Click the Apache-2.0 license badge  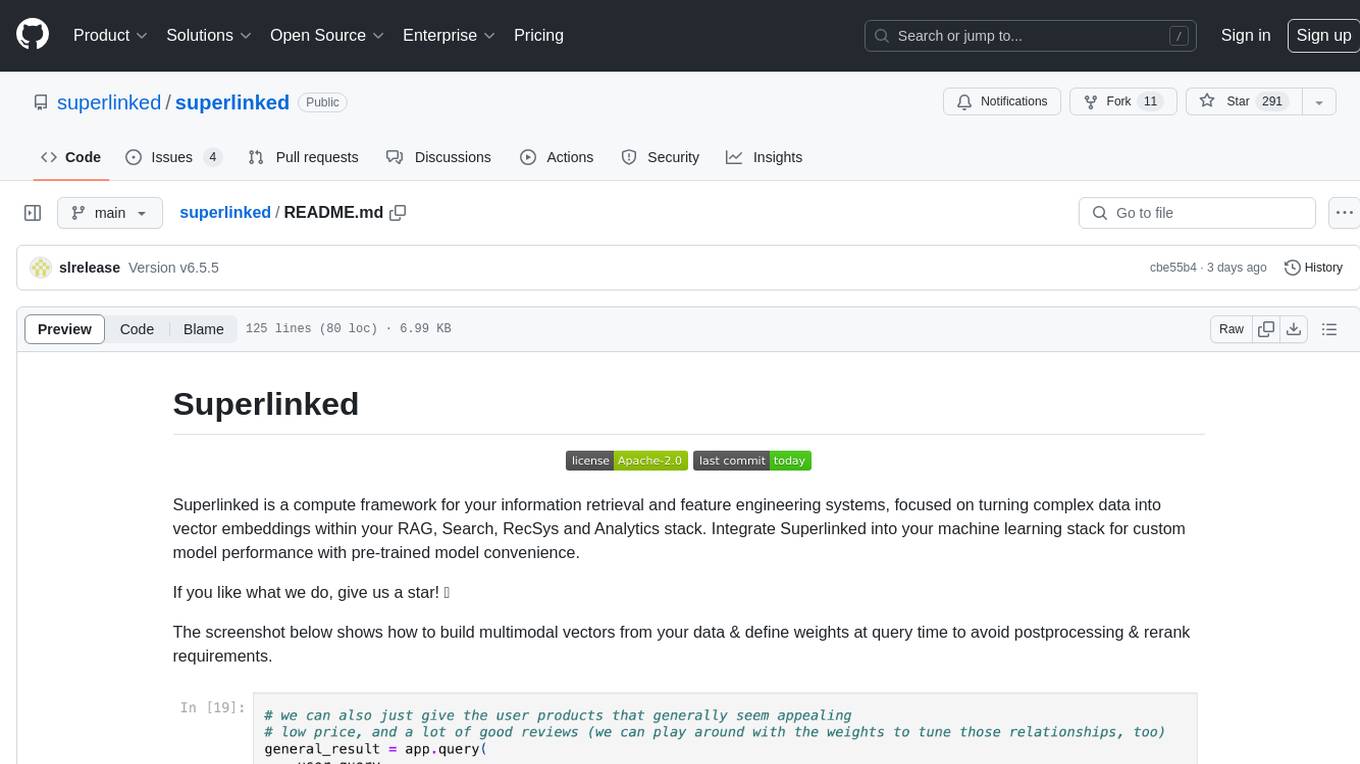pyautogui.click(x=626, y=460)
